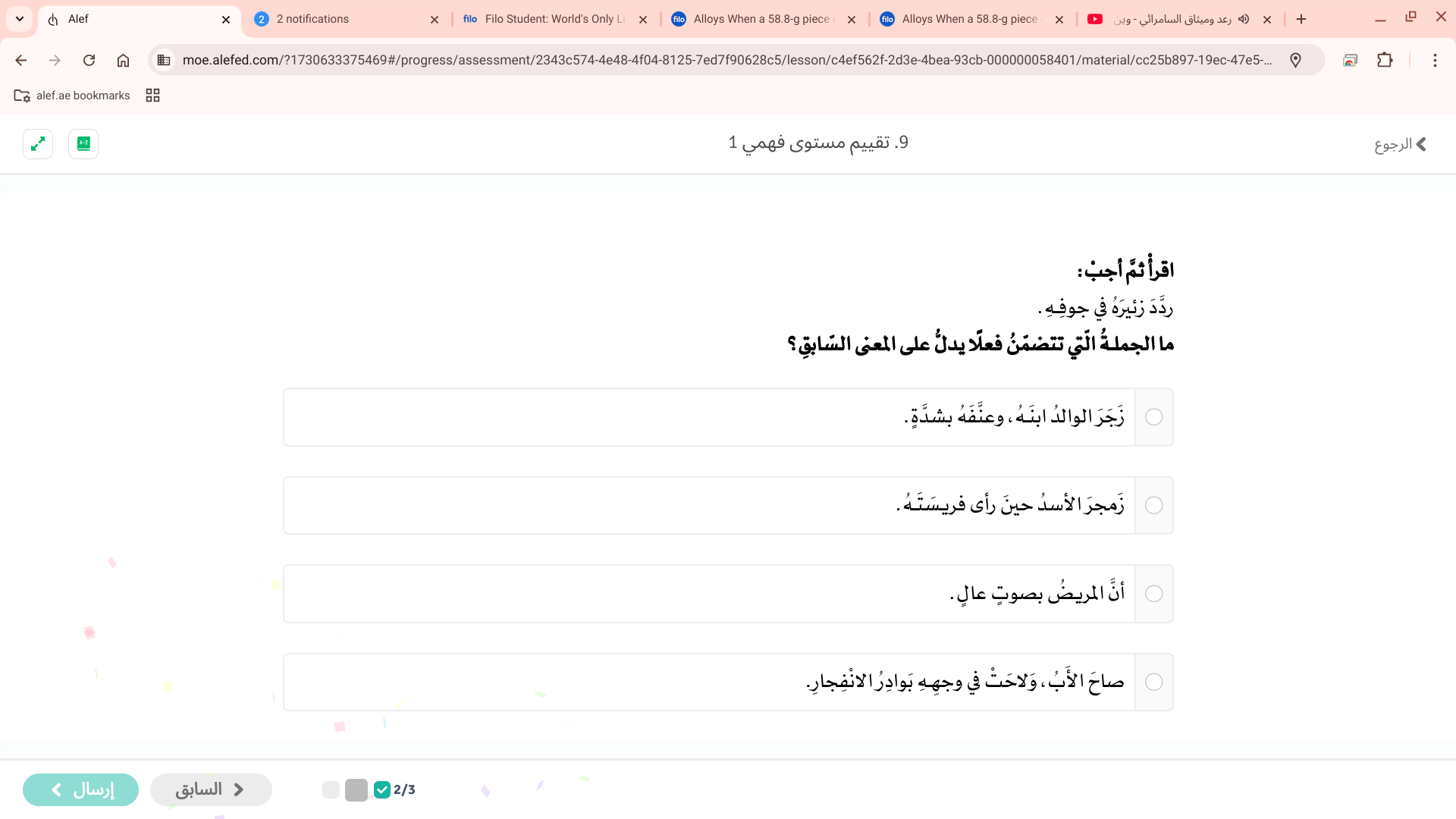Mute audio icon on YouTube tab
Screen dimensions: 1456x819
[1244, 19]
